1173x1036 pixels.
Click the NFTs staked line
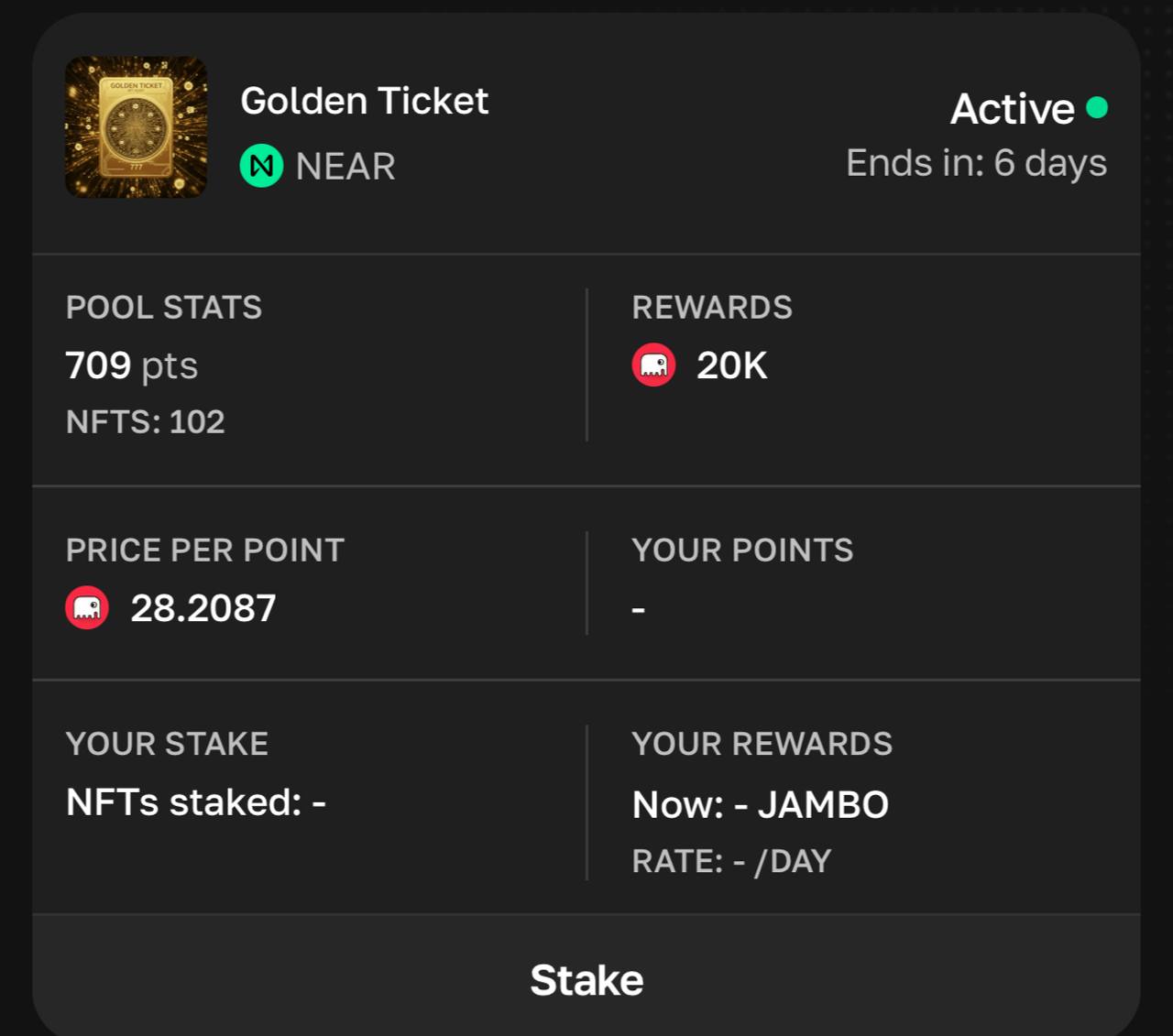pos(196,802)
